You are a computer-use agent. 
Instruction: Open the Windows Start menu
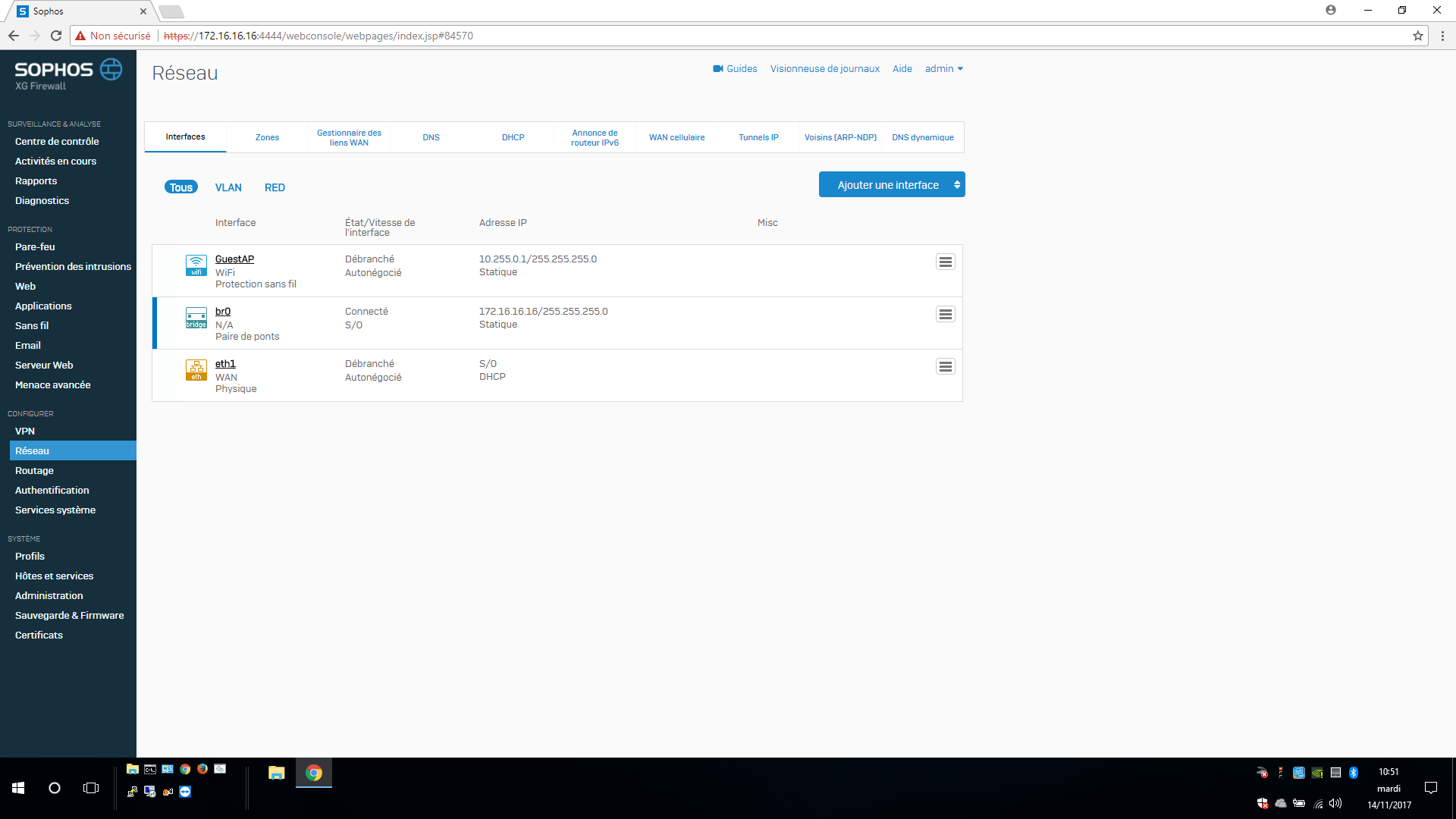point(18,788)
